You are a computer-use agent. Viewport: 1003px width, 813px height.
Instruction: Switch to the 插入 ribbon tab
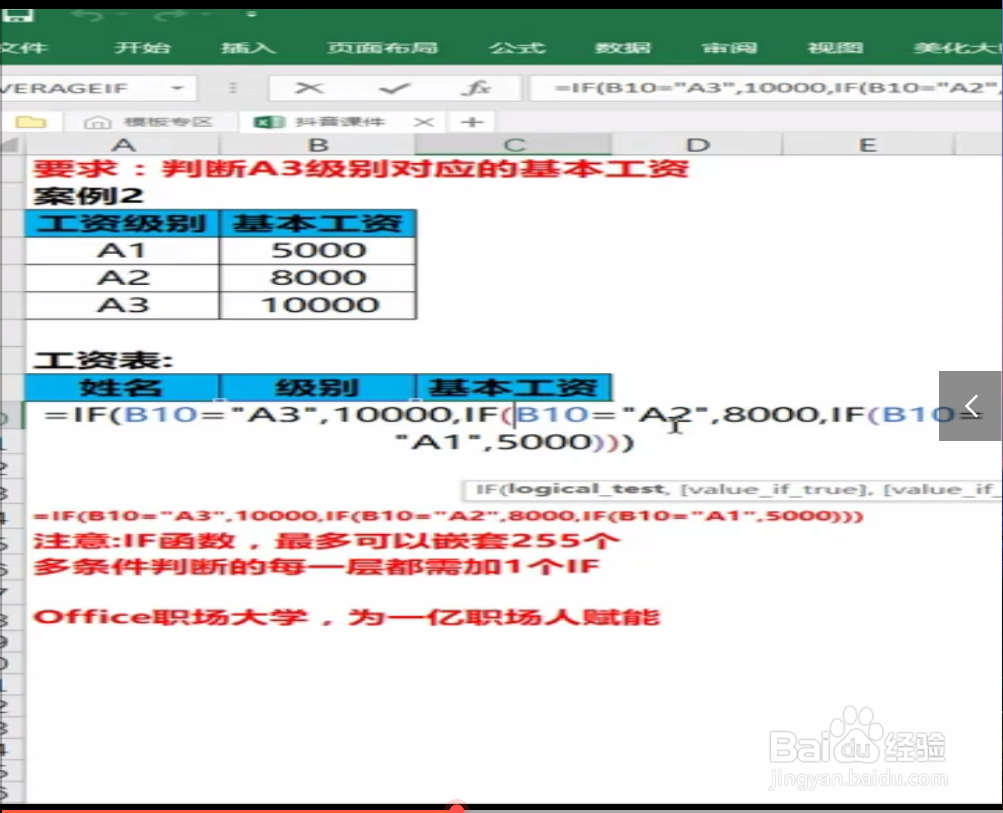248,47
